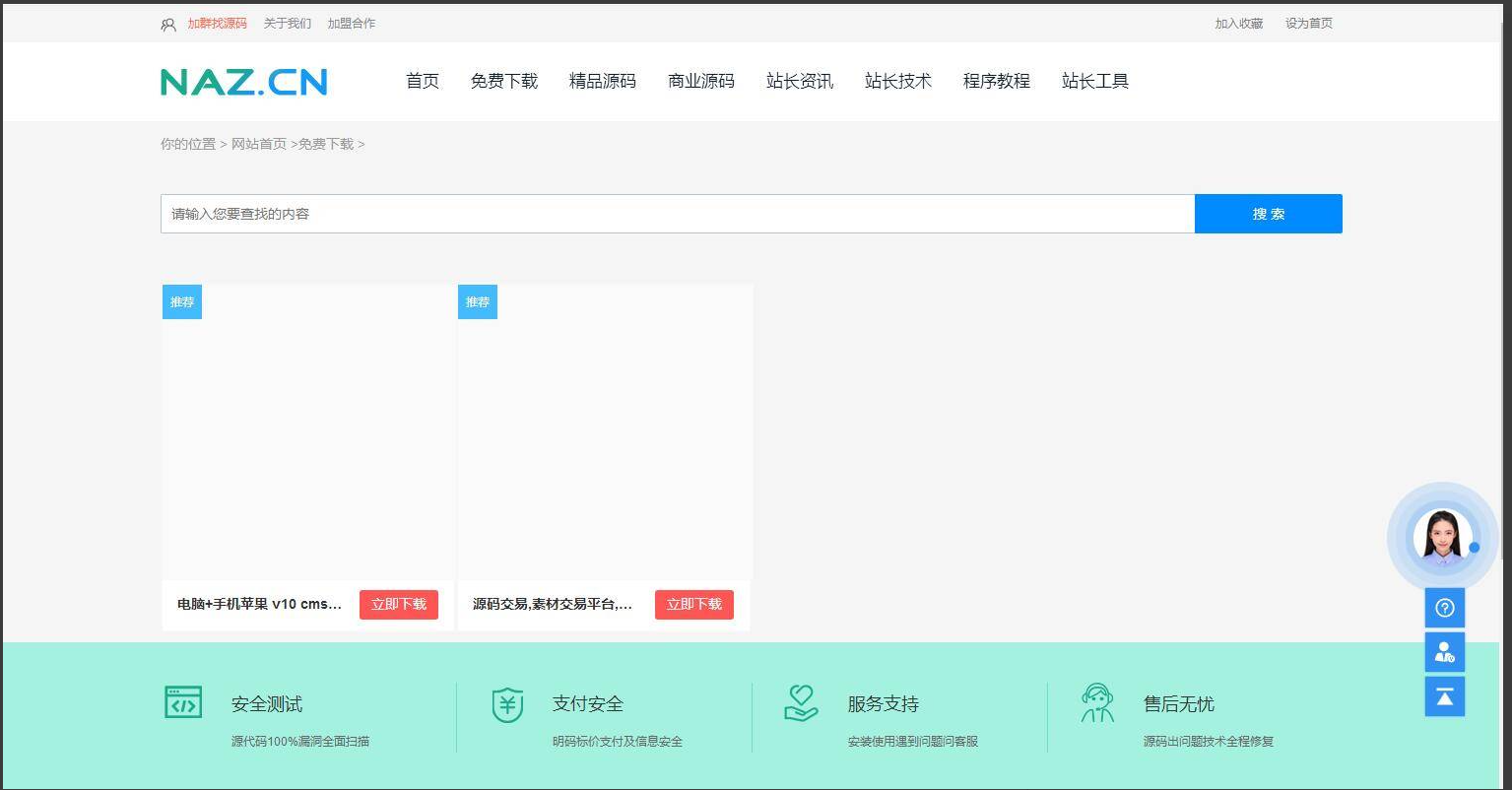1512x790 pixels.
Task: Click the 售后无忧 headset agent icon
Action: 1096,703
